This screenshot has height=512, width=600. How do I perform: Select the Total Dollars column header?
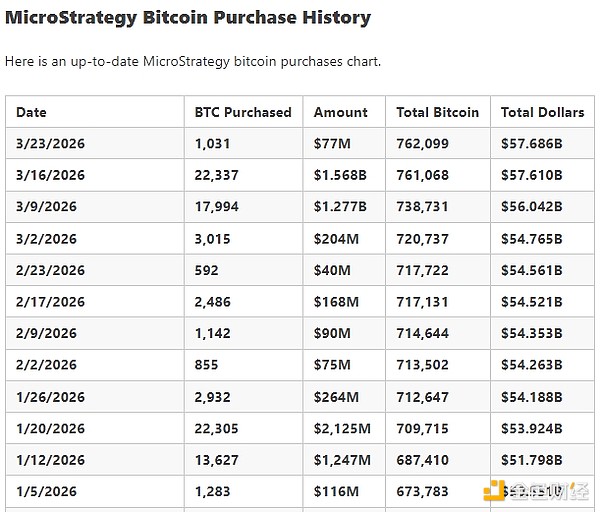pyautogui.click(x=542, y=112)
